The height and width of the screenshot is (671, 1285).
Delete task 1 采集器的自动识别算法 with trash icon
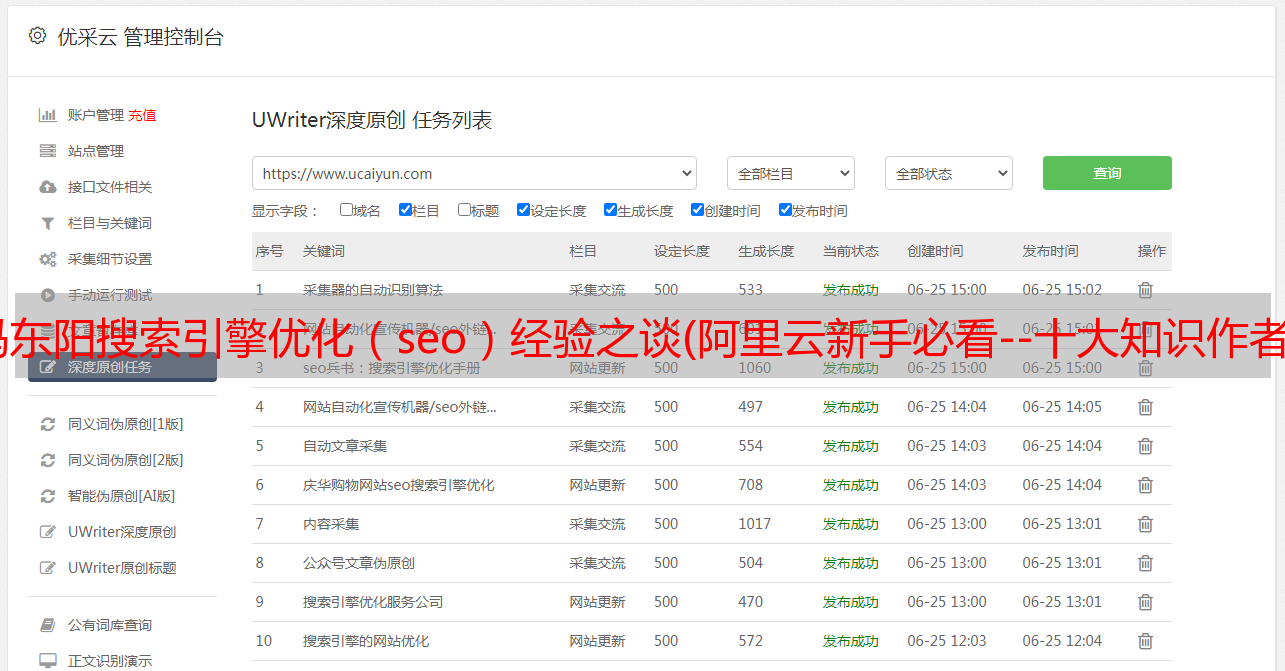[1146, 290]
